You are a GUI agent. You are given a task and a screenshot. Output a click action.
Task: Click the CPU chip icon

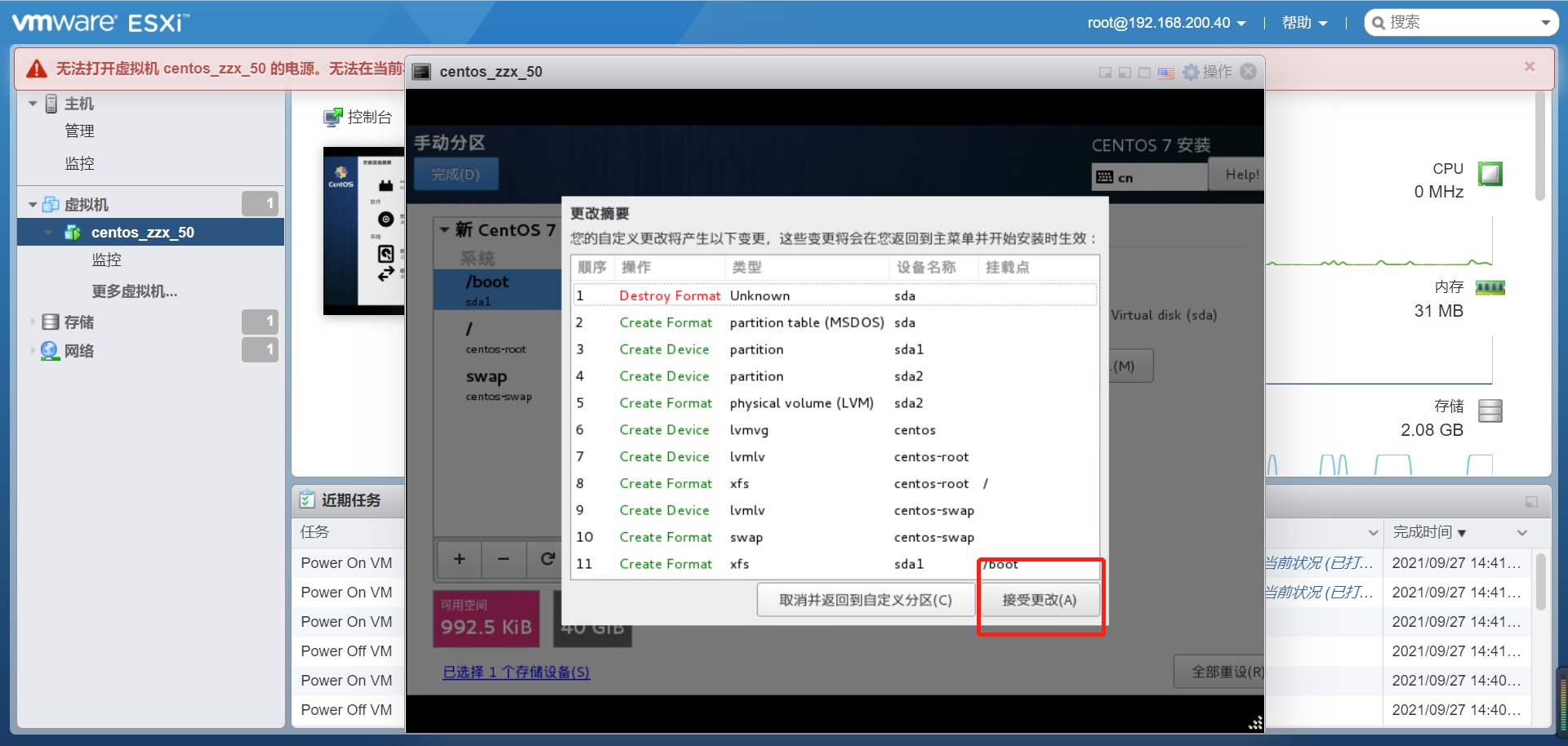1490,174
